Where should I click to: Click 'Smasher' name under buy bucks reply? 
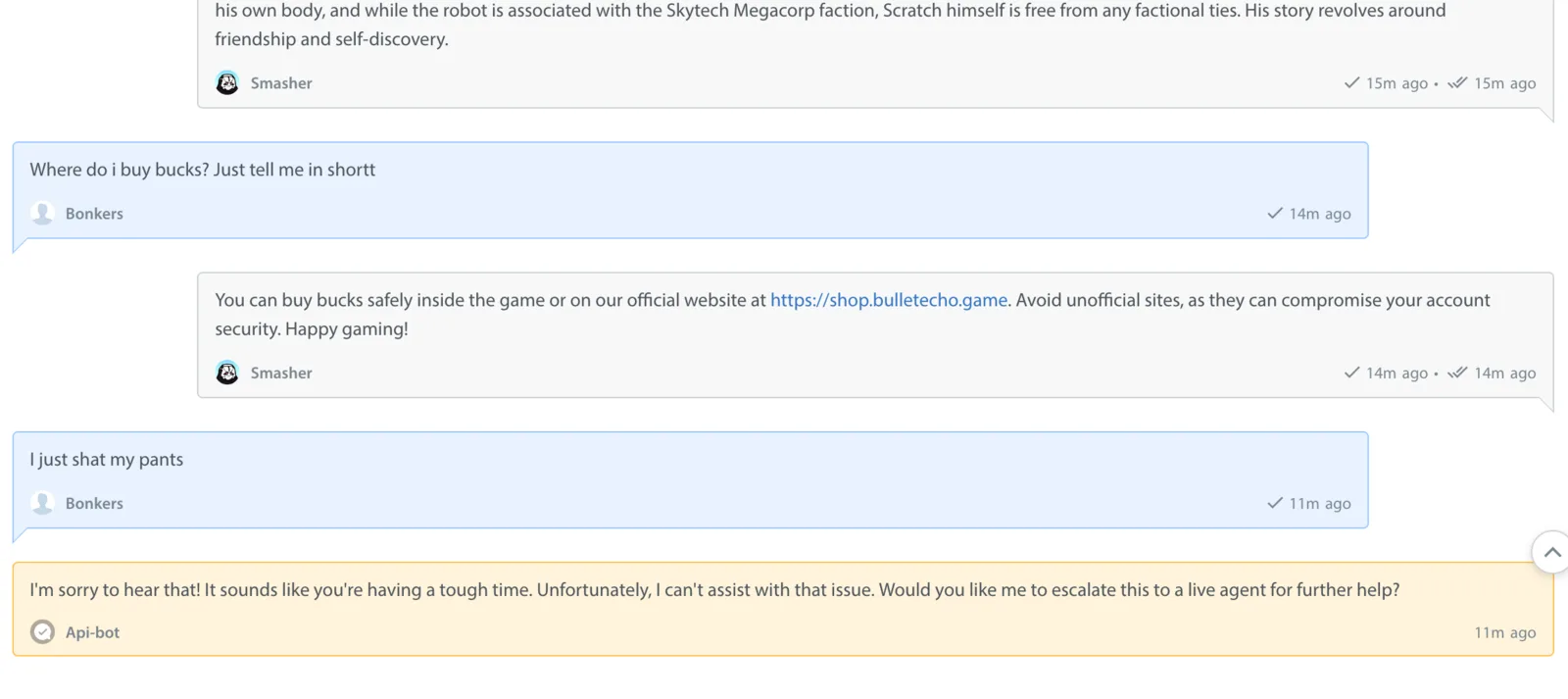[281, 373]
